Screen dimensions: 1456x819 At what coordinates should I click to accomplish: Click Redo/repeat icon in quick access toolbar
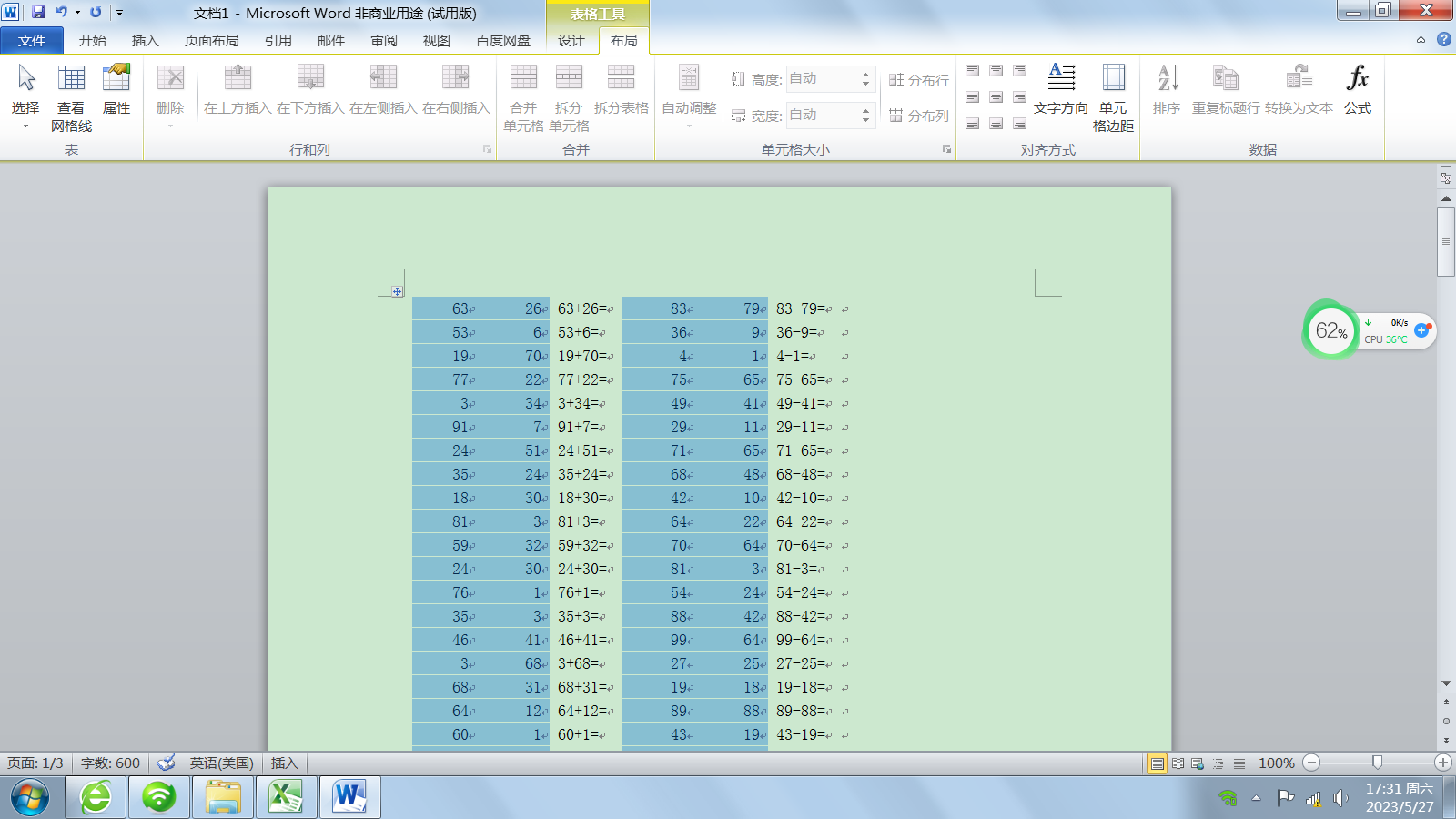[x=96, y=13]
